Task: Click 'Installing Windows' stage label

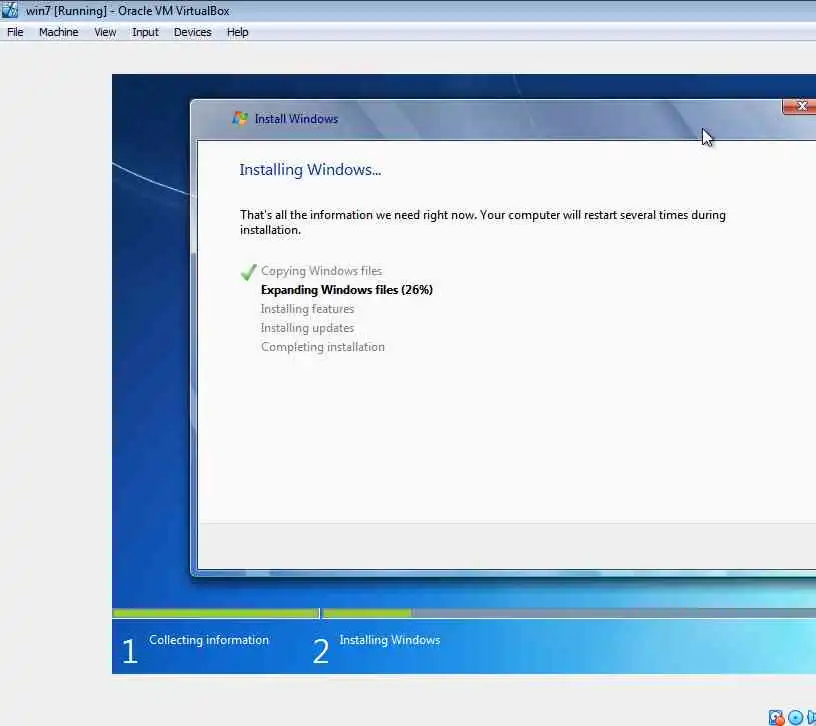Action: click(x=390, y=640)
